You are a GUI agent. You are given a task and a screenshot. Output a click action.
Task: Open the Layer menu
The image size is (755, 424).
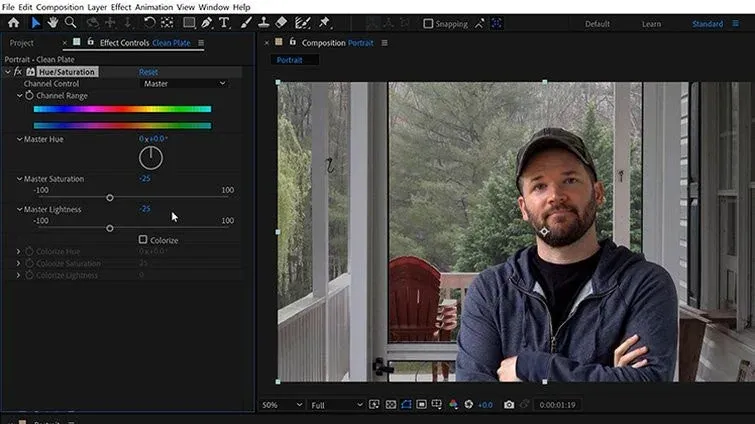pyautogui.click(x=97, y=7)
